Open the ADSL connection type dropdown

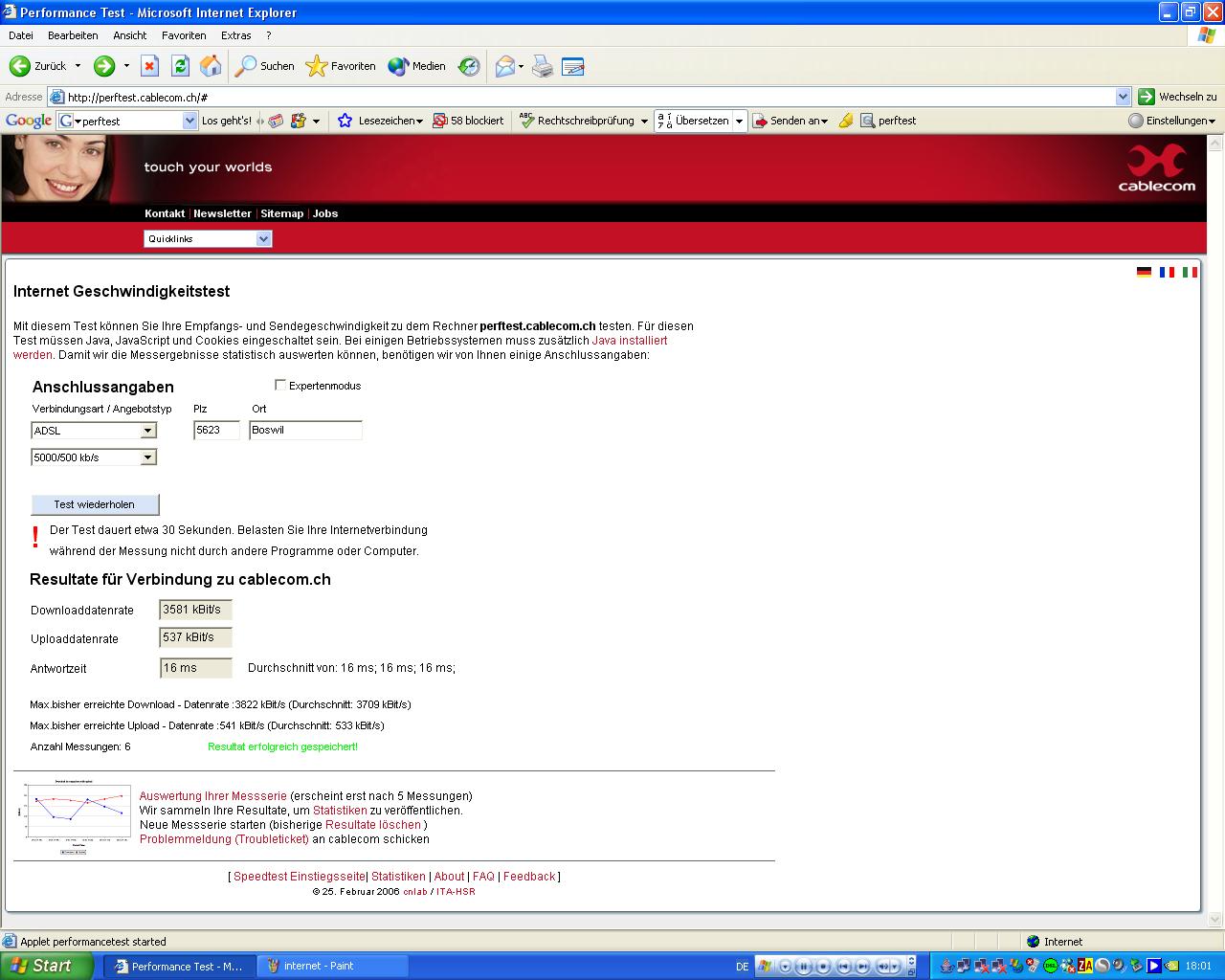pyautogui.click(x=147, y=431)
